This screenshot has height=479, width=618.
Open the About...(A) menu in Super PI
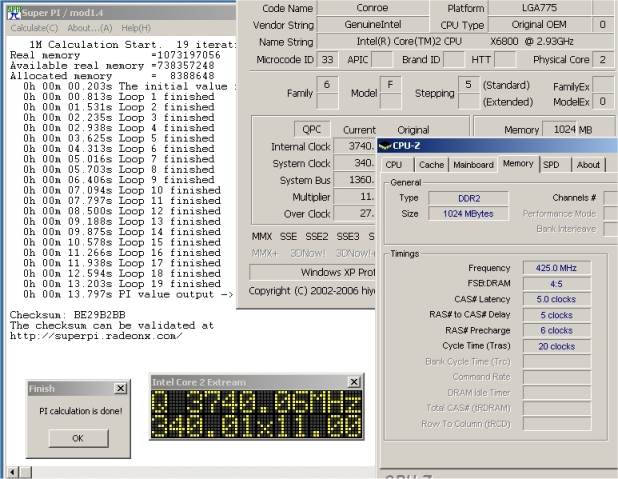(90, 28)
